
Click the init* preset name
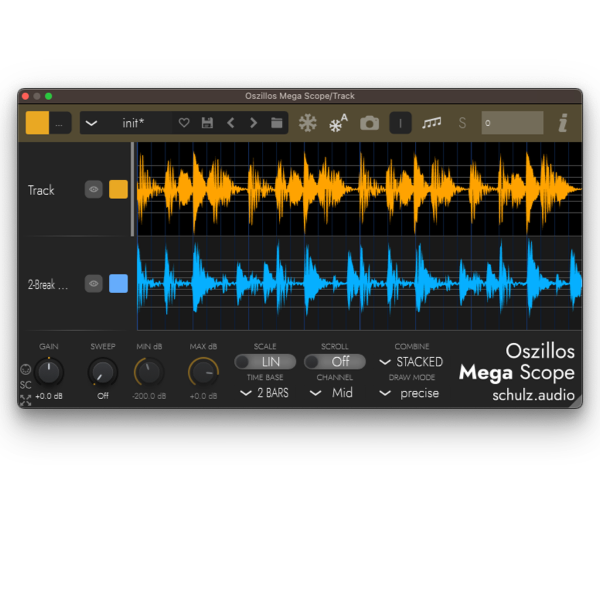tap(133, 123)
